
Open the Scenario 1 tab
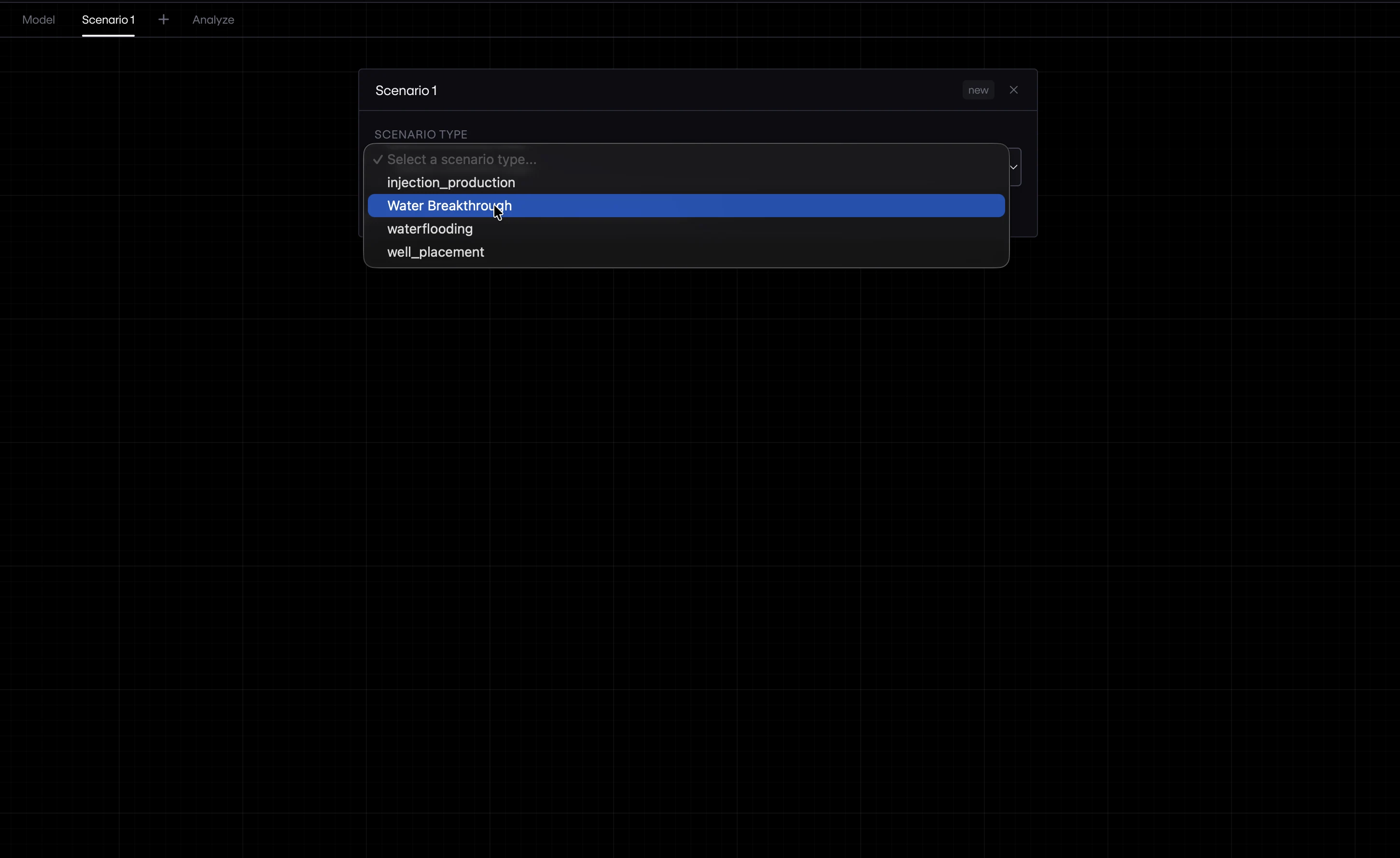(108, 20)
